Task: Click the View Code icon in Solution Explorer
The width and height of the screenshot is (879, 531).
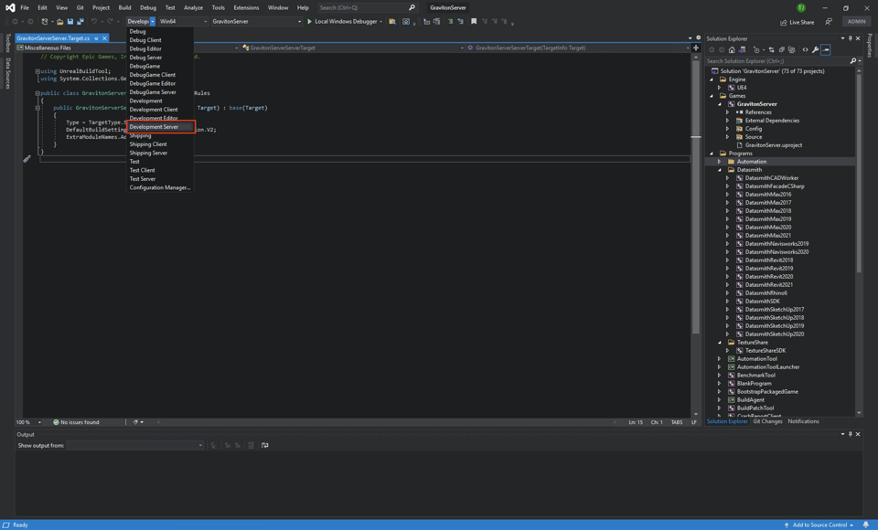Action: [x=806, y=50]
